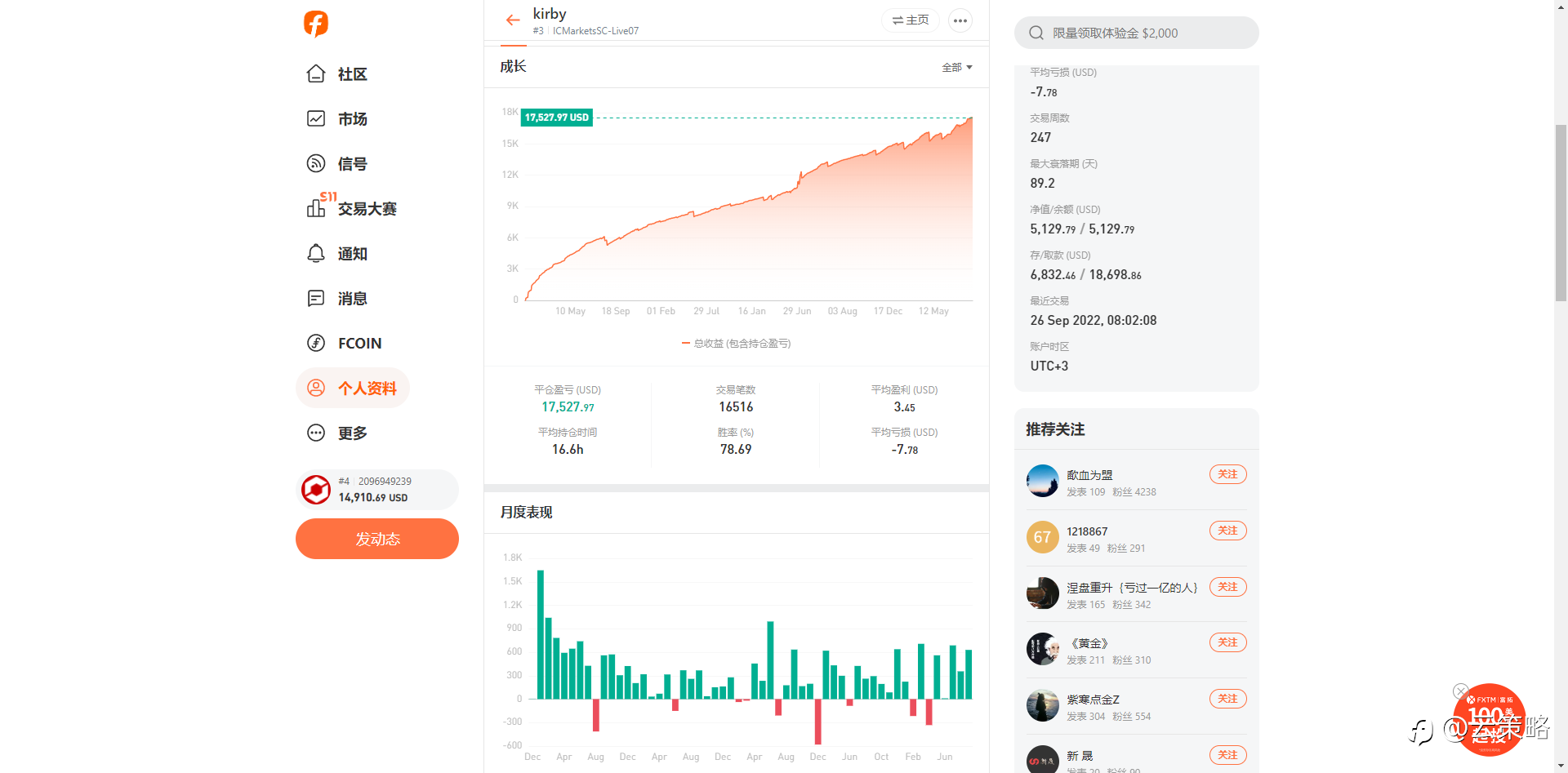Screen dimensions: 1568x773
Task: Follow user 歃血为盟 with 关注 button
Action: pyautogui.click(x=1227, y=475)
